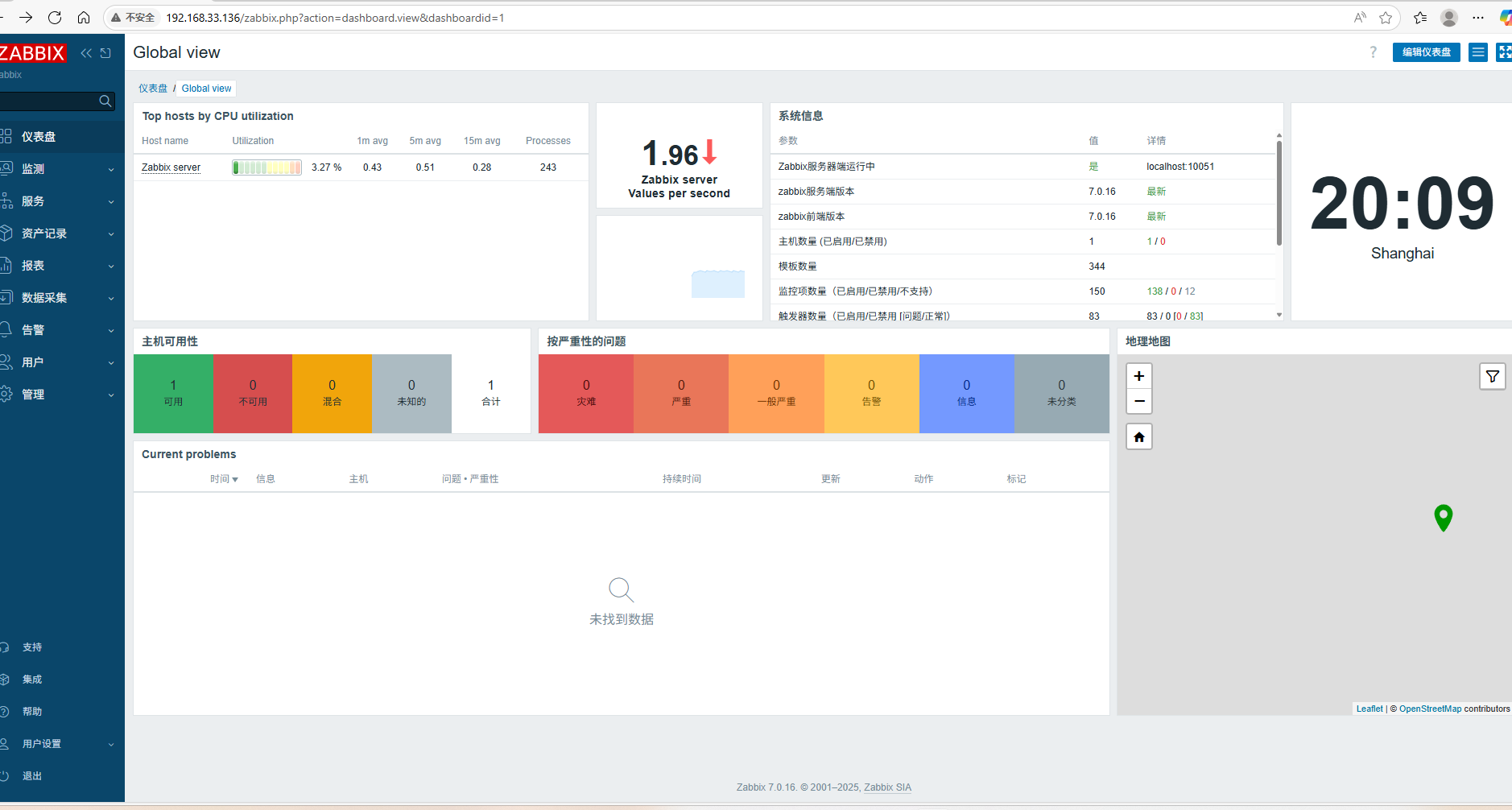
Task: Click the sidebar search magnifier icon
Action: 105,101
